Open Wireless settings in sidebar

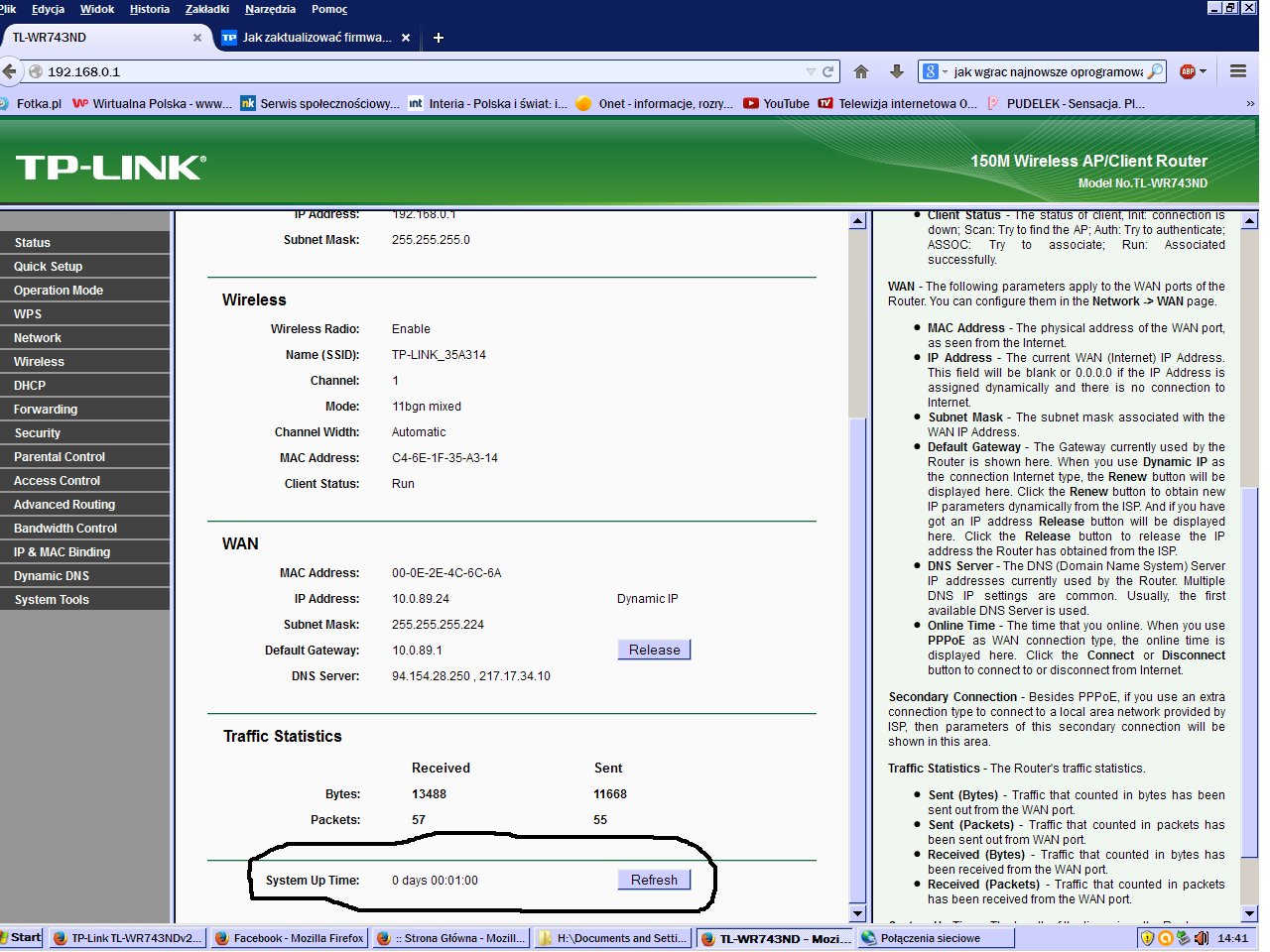[40, 362]
